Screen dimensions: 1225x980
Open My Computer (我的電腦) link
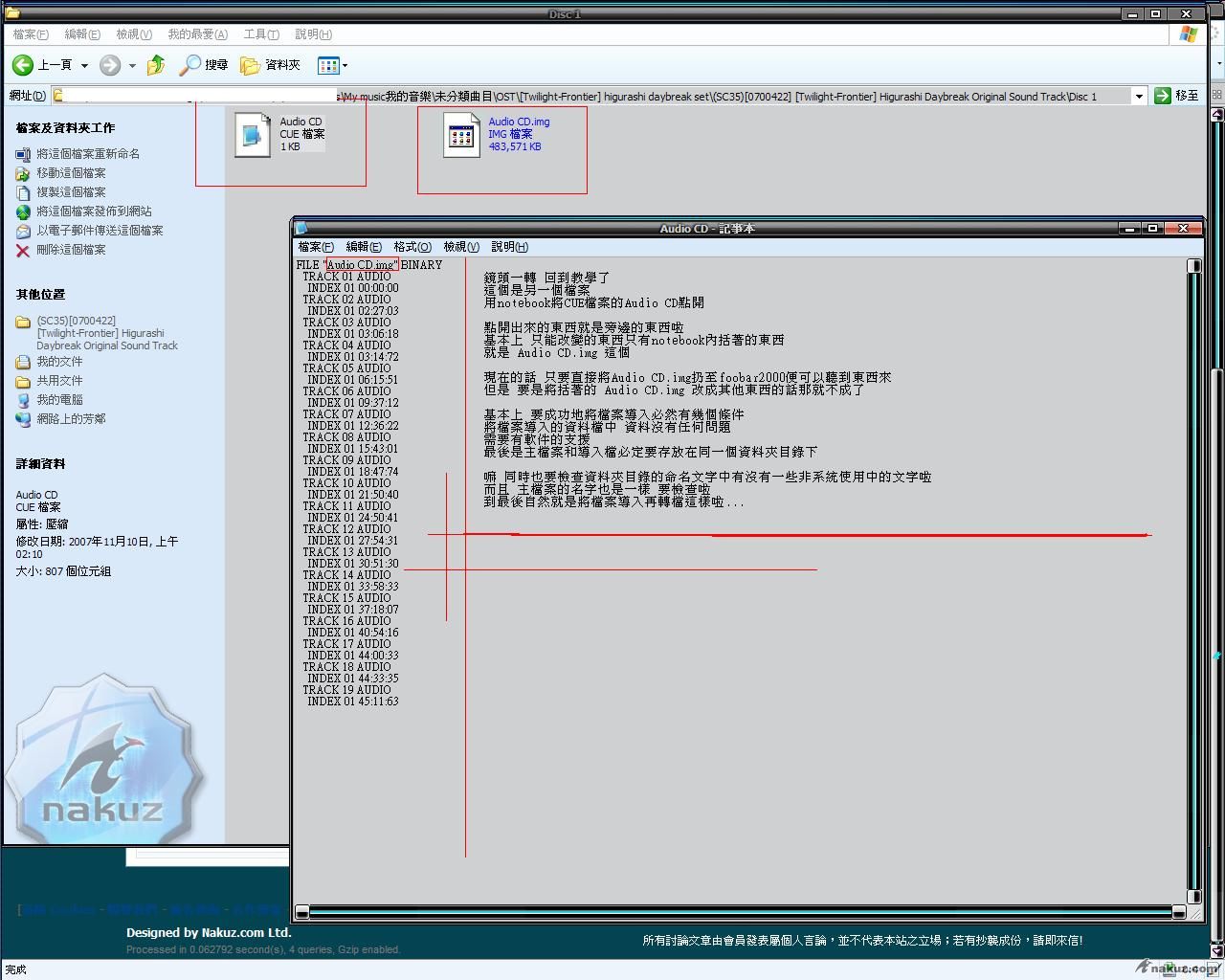59,400
